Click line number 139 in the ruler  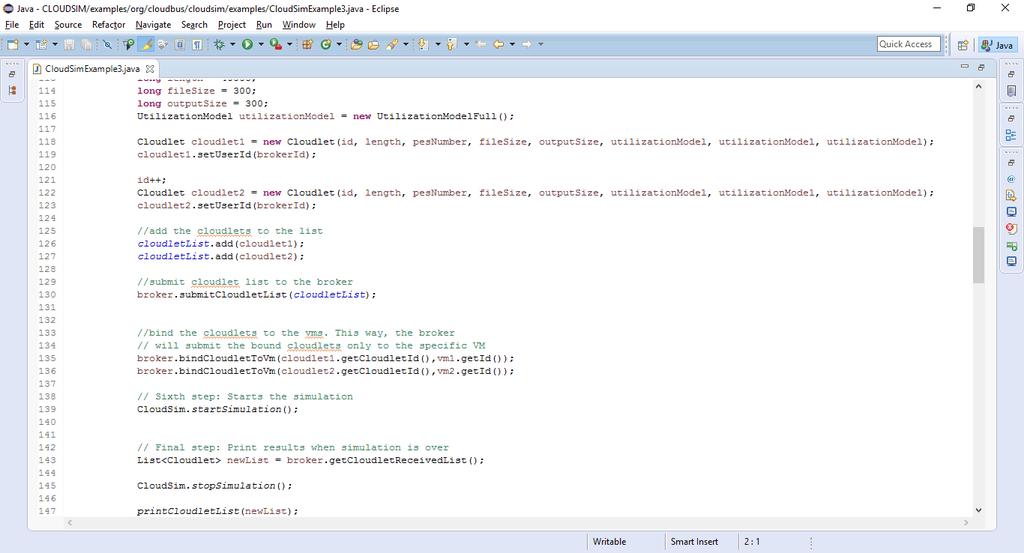pos(47,409)
